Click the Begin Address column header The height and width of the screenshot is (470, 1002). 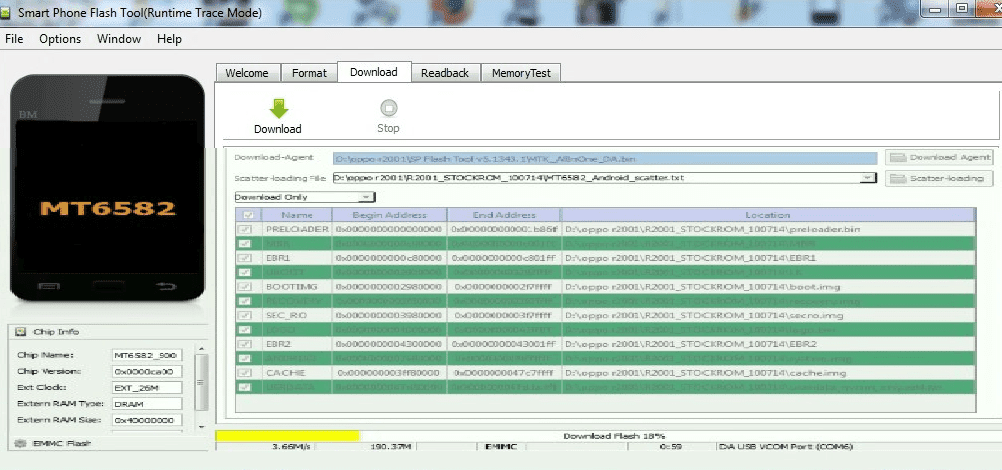click(x=389, y=215)
